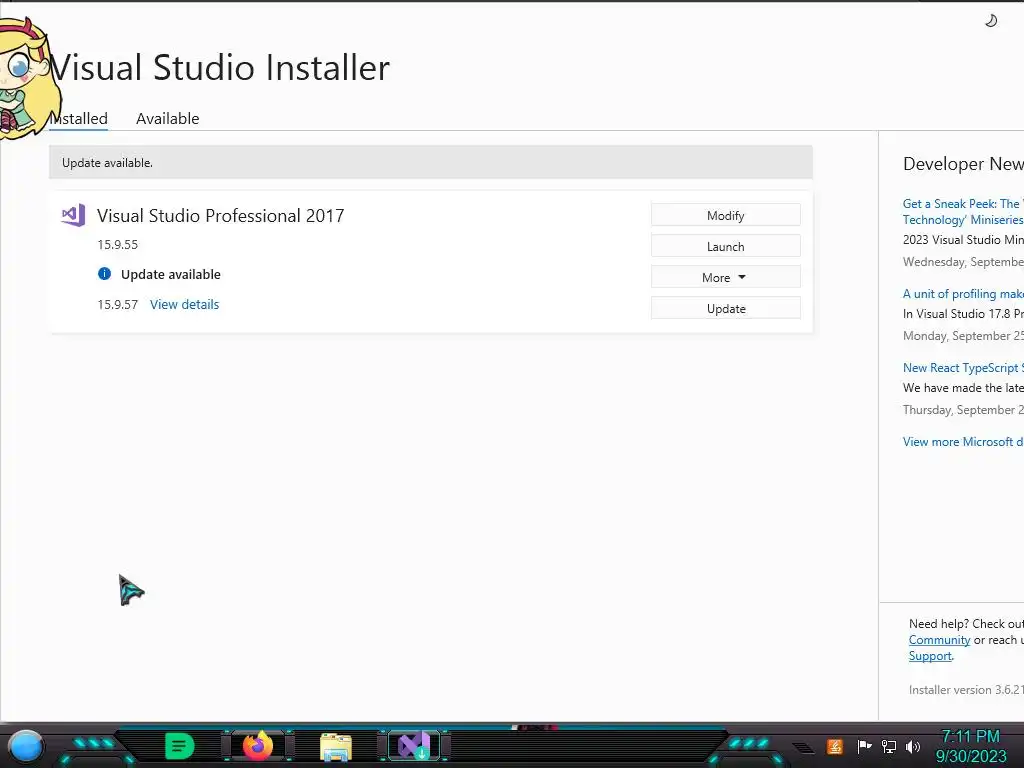Click the Modify button
The height and width of the screenshot is (768, 1024).
[726, 215]
